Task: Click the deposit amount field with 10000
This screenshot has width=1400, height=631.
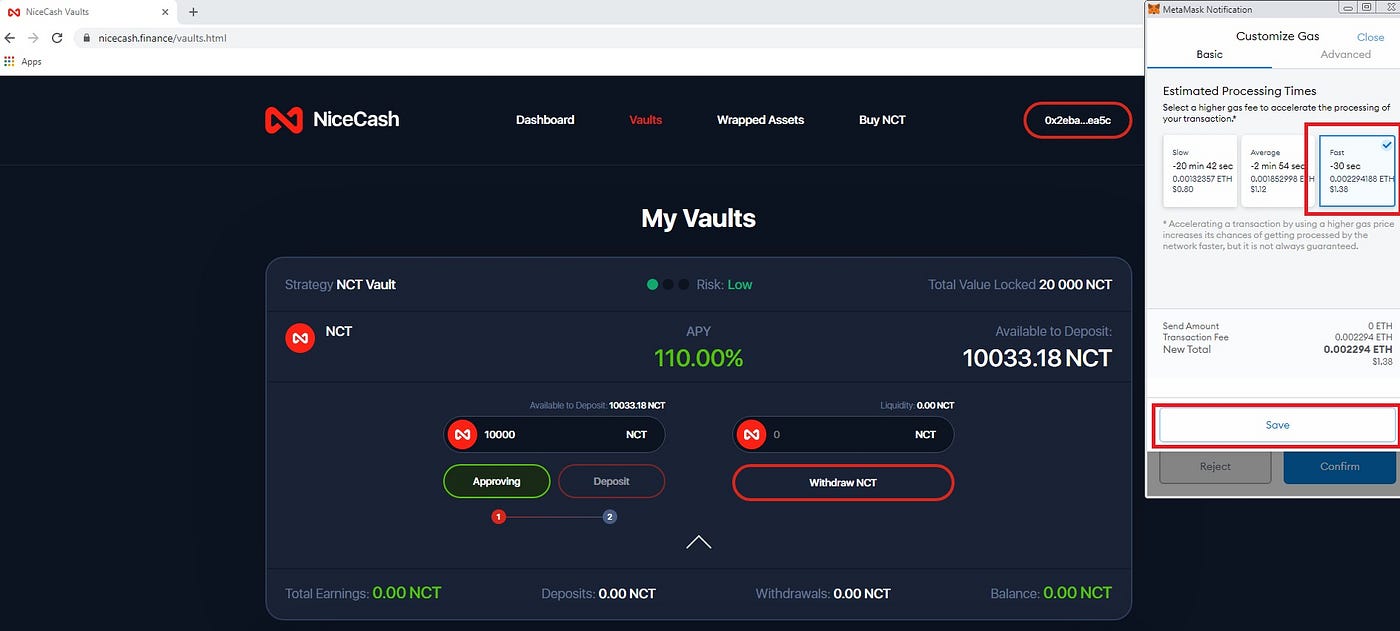Action: pyautogui.click(x=554, y=435)
